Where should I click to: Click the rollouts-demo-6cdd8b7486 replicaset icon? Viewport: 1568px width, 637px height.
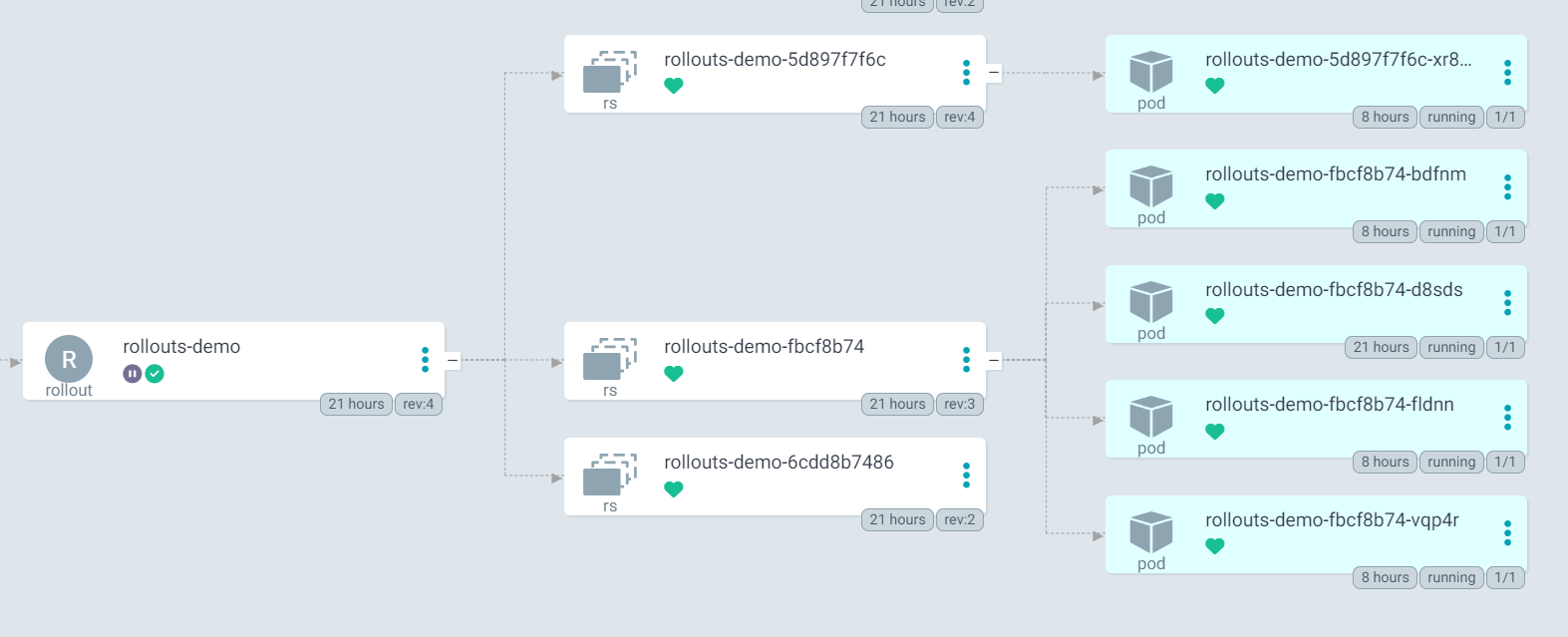pos(610,474)
